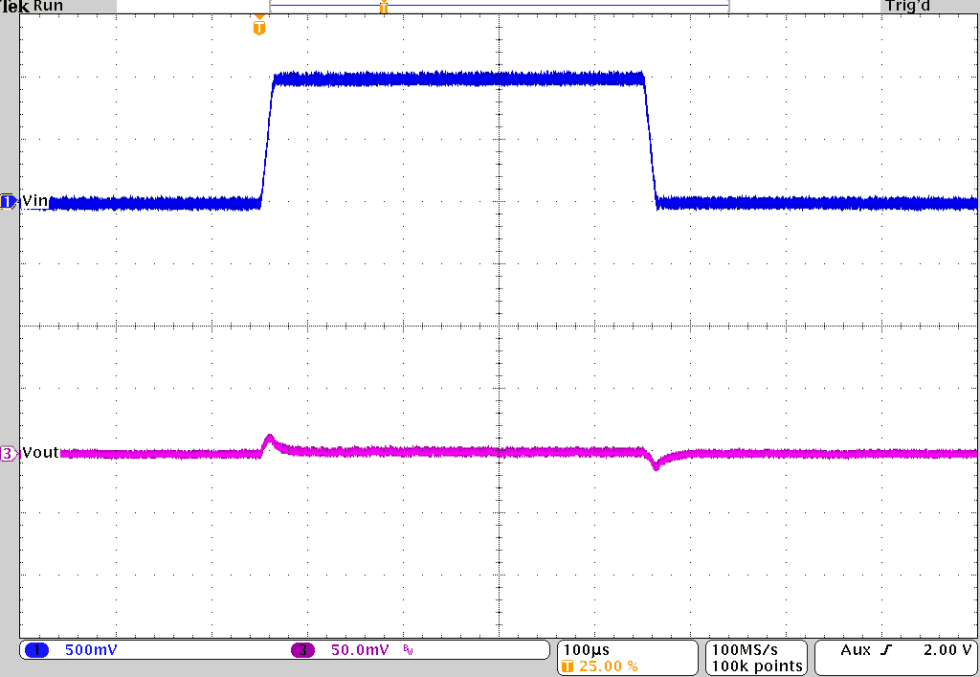Toggle Channel 3 visibility via its badge
Screen dimensions: 980x677
pos(5,451)
